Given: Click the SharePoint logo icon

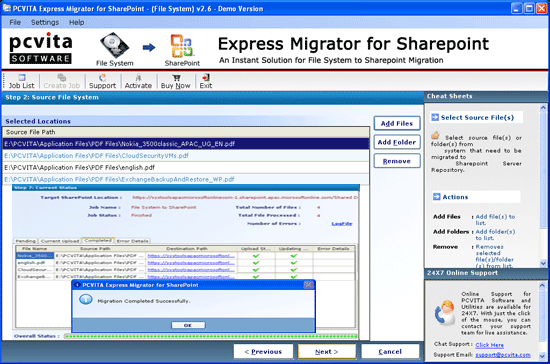Looking at the screenshot, I should tap(182, 46).
